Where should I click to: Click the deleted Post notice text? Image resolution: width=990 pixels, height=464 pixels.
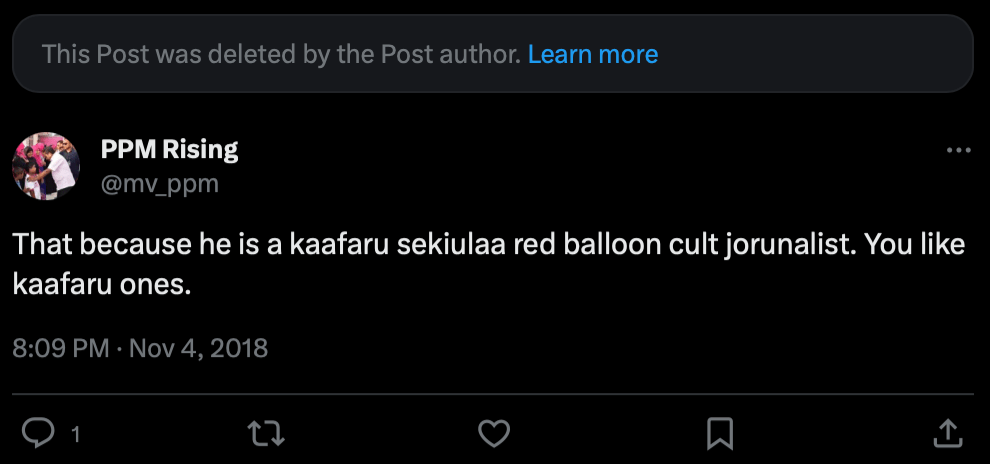(281, 54)
